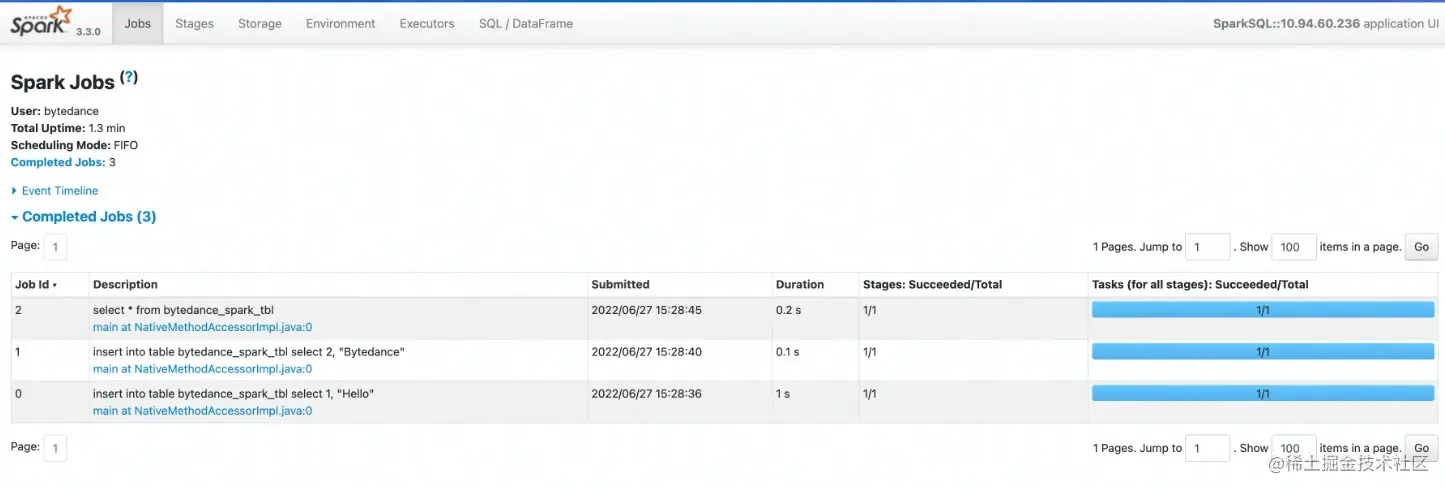Viewport: 1445px width, 490px height.
Task: Select page 1 in bottom pagination
Action: 55,448
